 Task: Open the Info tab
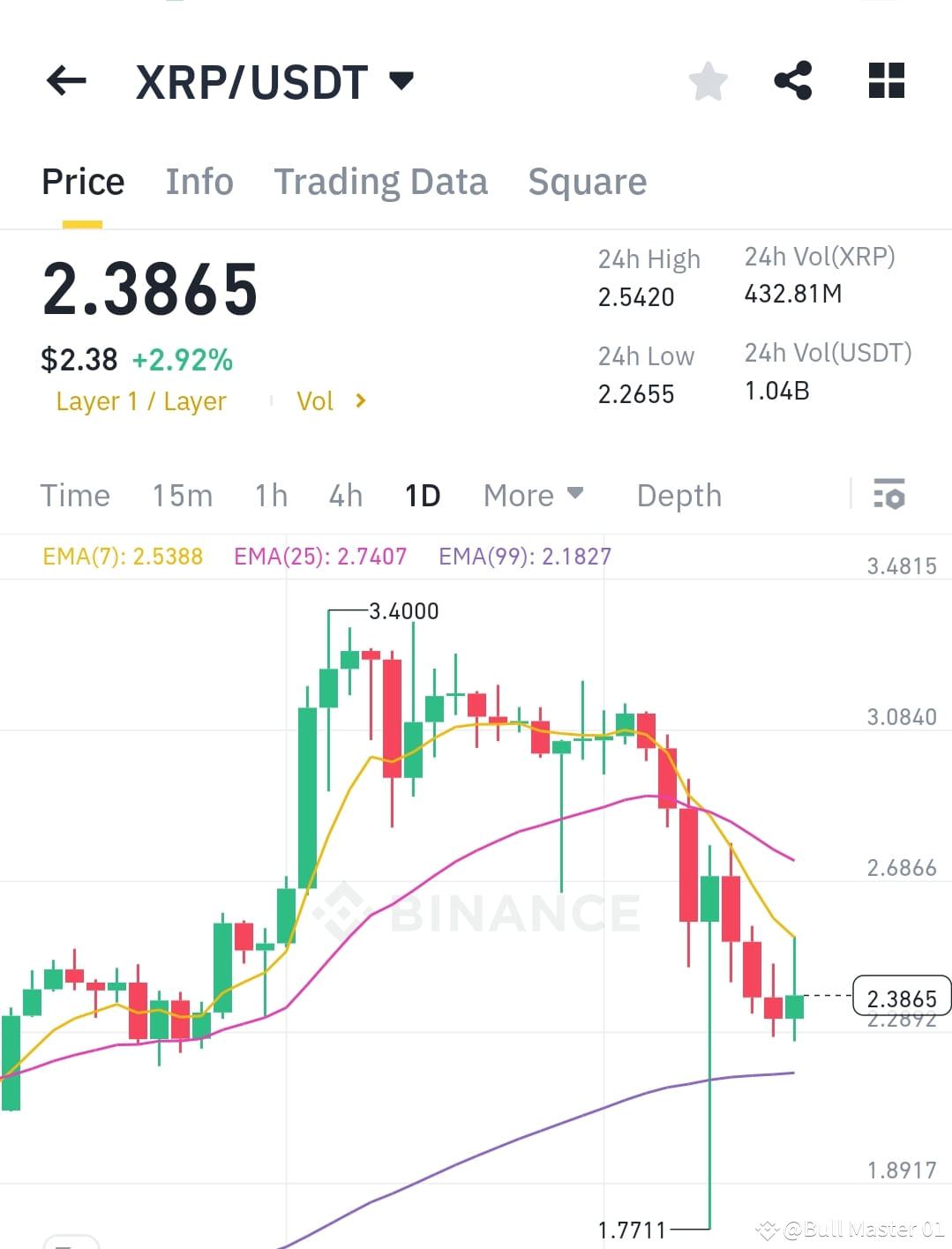tap(199, 182)
